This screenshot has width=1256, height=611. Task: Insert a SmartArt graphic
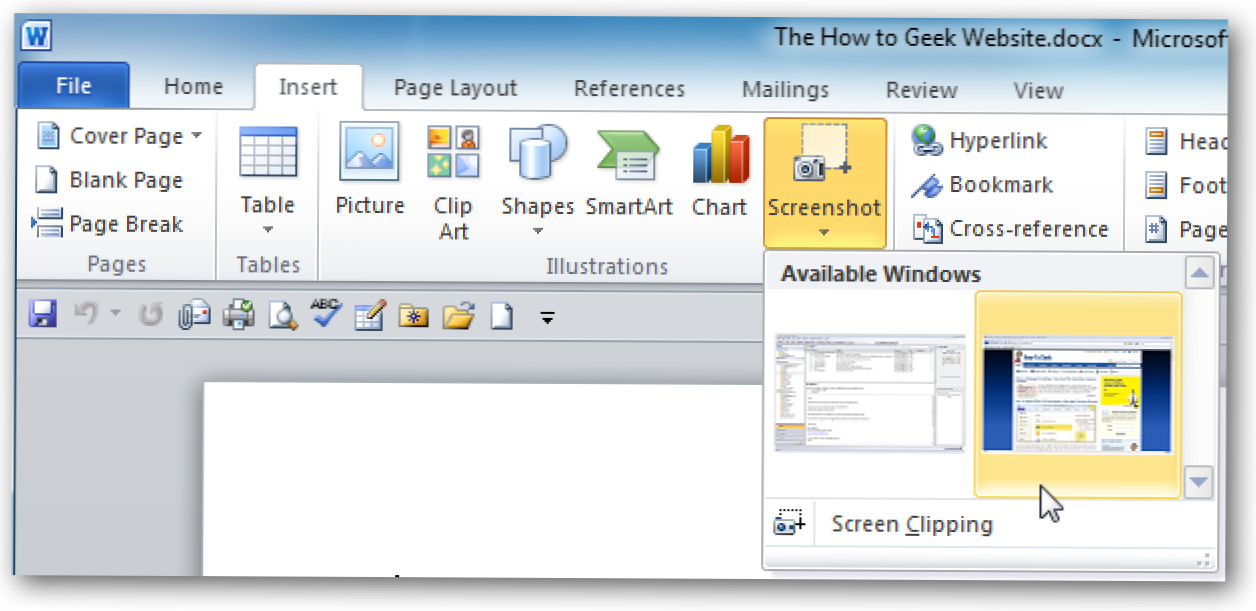(629, 172)
